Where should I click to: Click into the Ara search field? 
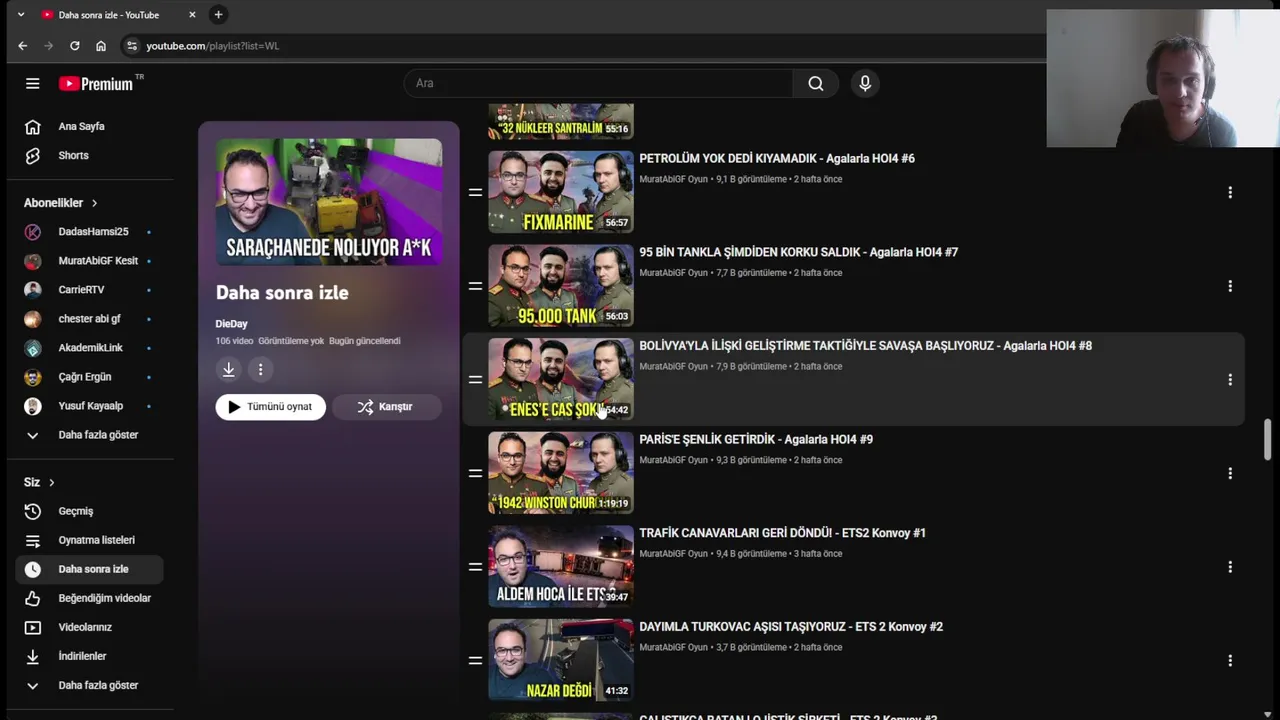[600, 83]
